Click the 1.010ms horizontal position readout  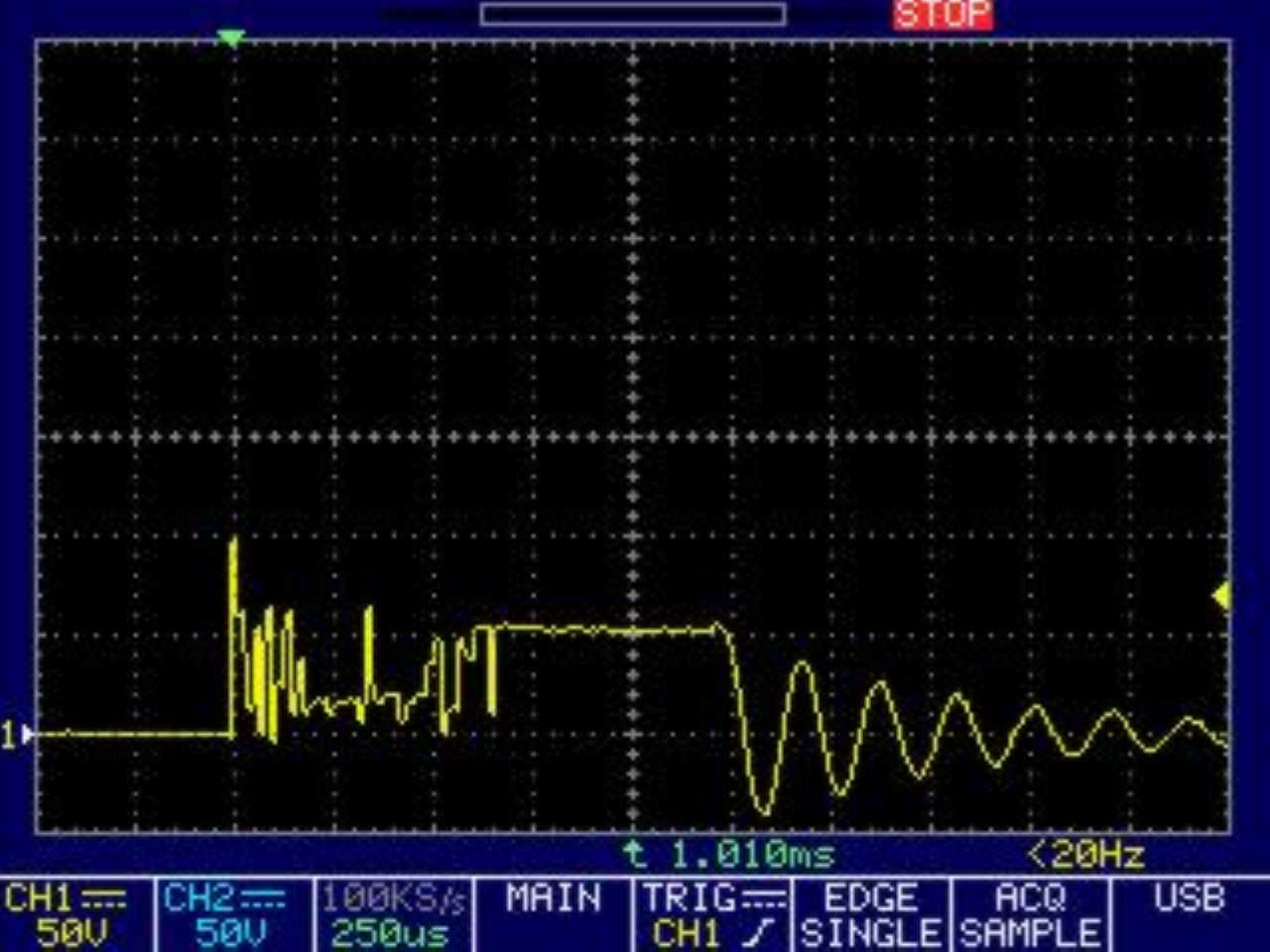click(729, 854)
